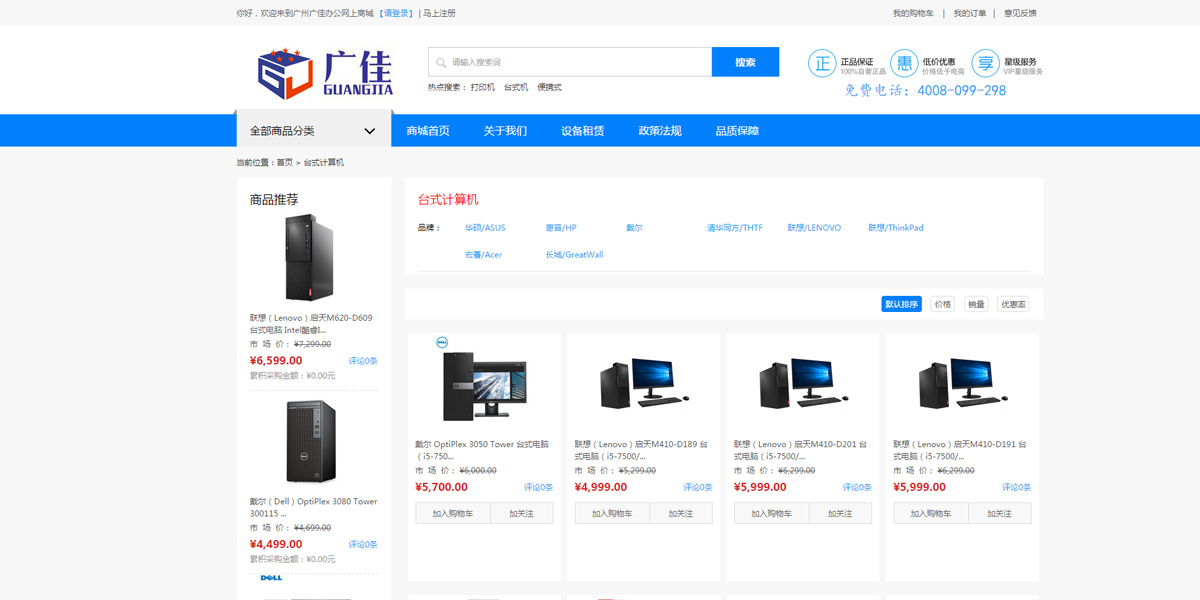The width and height of the screenshot is (1200, 600).
Task: Open the 关于我们 nav menu item
Action: point(505,131)
